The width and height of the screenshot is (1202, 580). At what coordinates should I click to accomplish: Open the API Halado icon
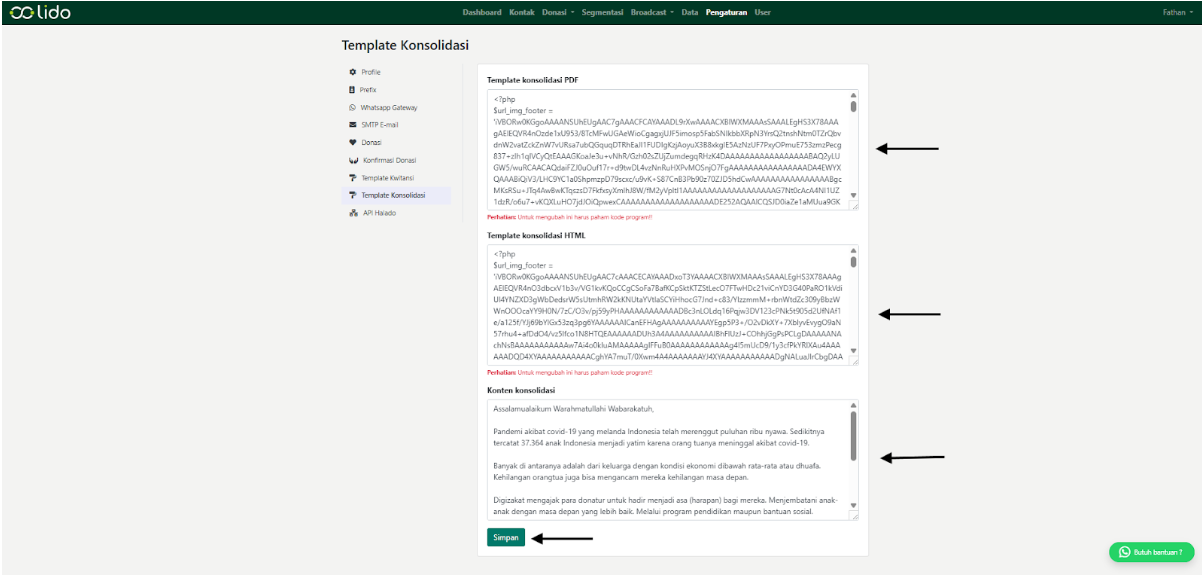coord(352,213)
